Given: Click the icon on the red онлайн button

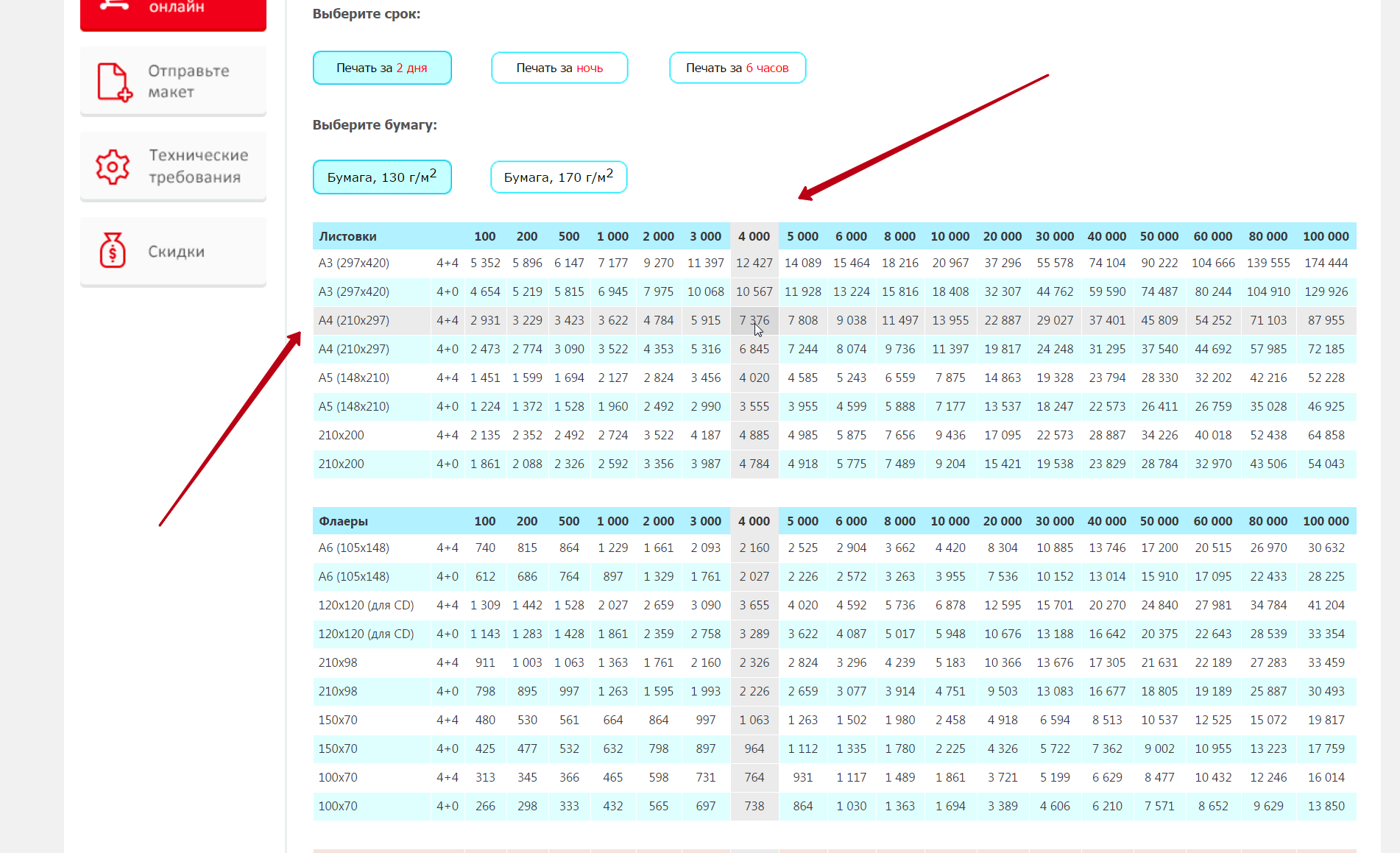Looking at the screenshot, I should point(114,6).
